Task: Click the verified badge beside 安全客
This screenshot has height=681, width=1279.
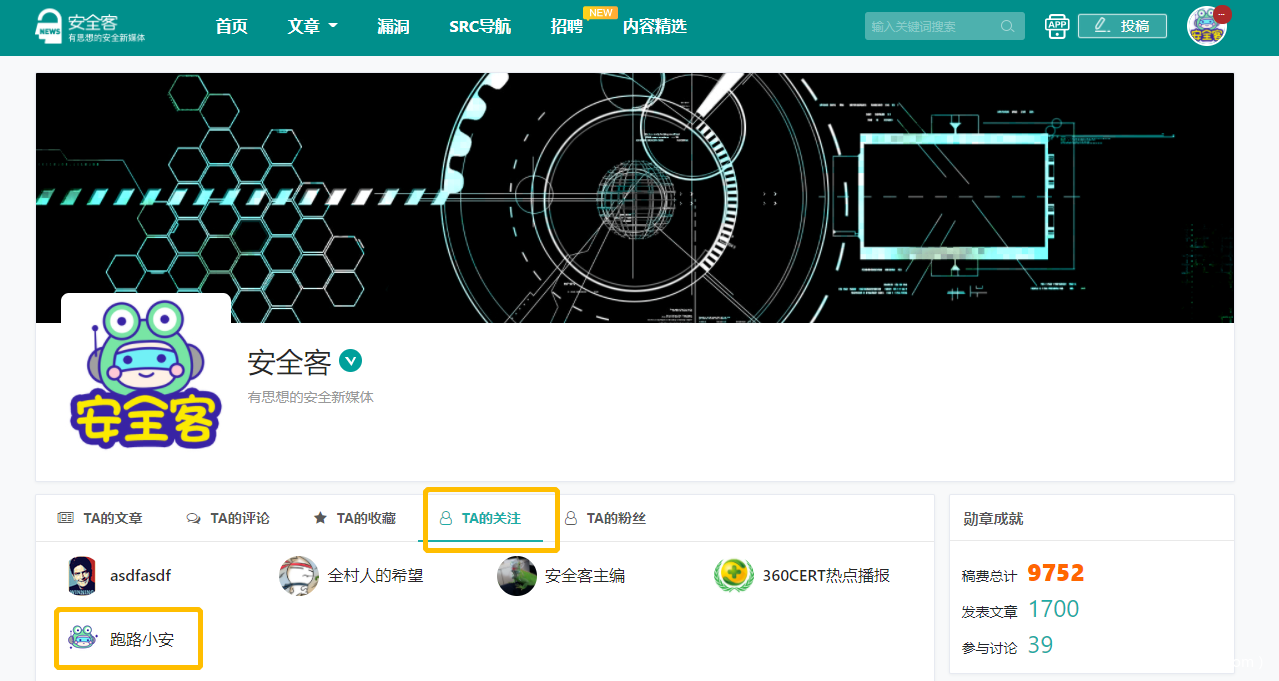Action: click(350, 361)
